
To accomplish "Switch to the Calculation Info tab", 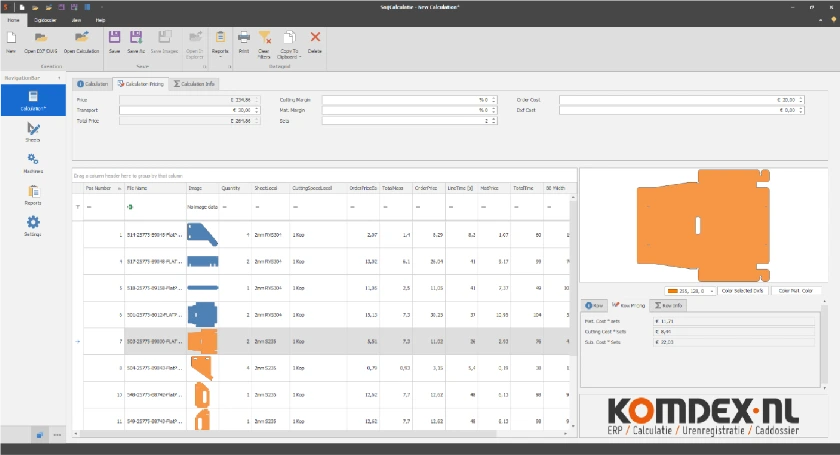I will coord(194,84).
